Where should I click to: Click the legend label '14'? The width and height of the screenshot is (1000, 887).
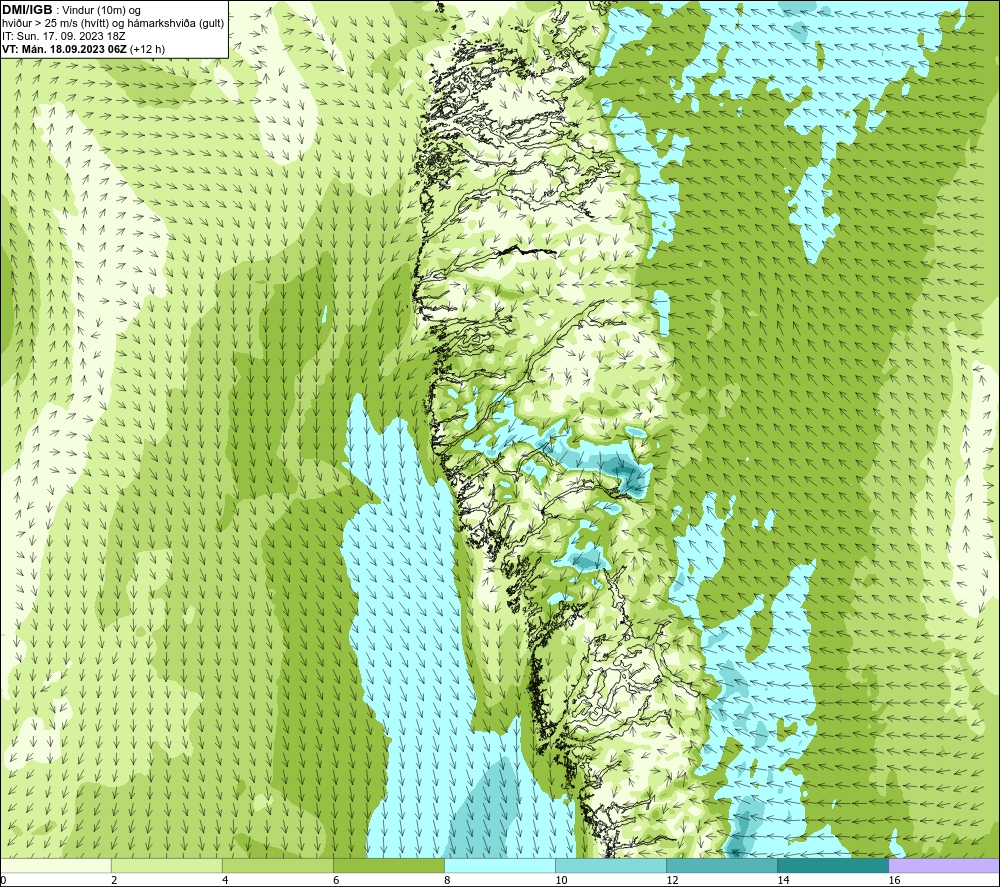783,881
